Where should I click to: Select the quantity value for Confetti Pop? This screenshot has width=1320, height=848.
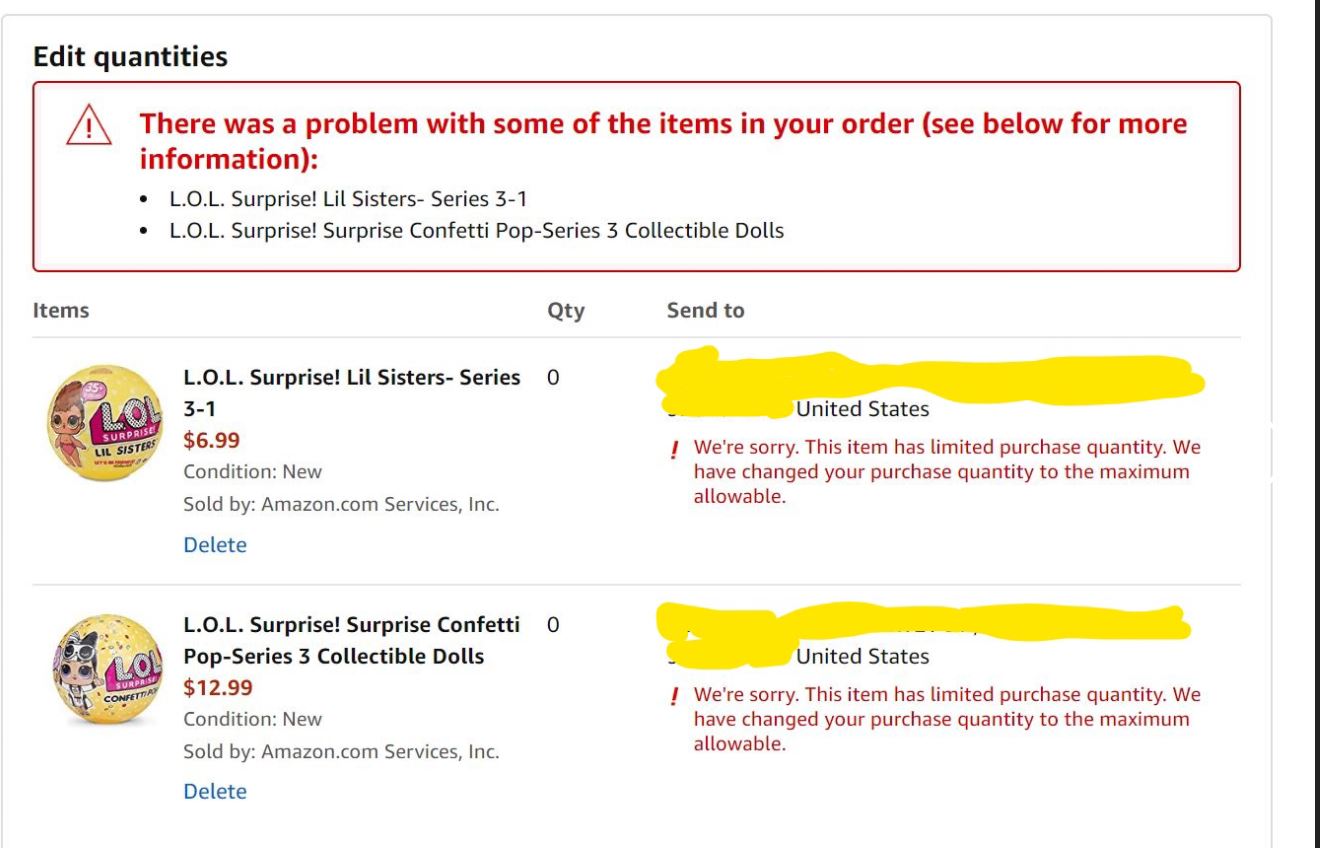click(x=553, y=625)
